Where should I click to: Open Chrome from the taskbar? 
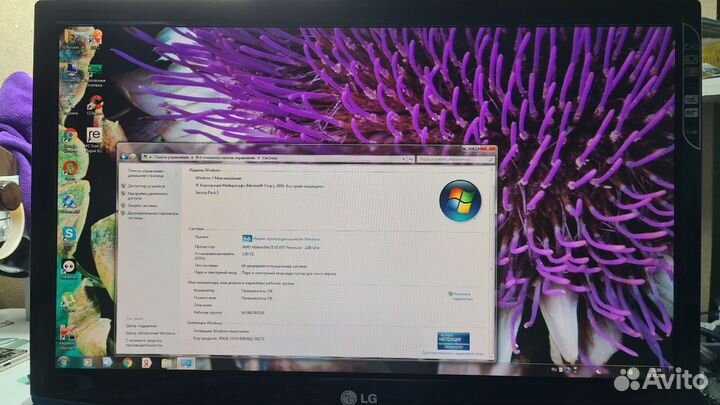tap(127, 362)
